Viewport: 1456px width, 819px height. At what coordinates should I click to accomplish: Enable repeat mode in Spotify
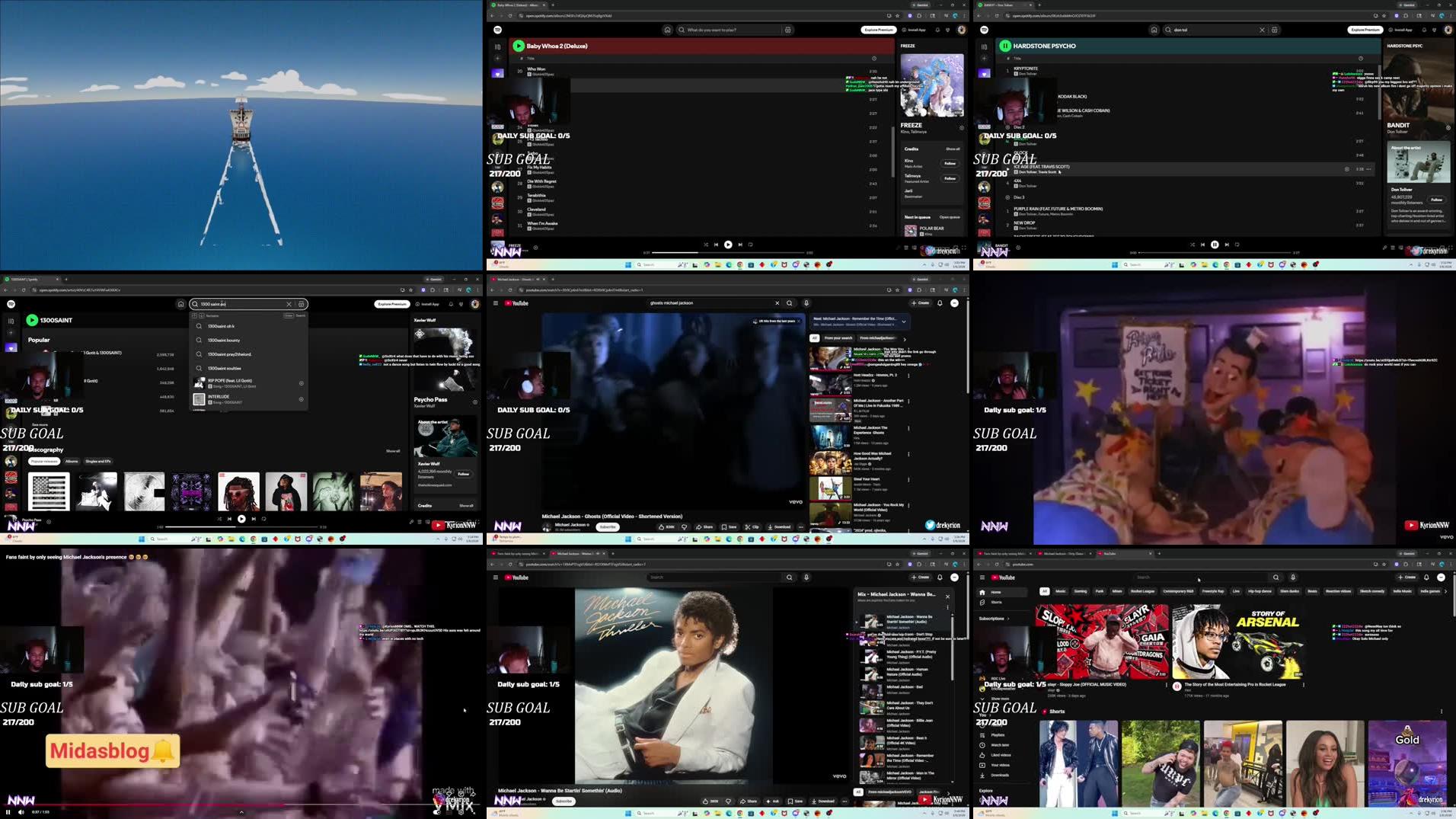click(750, 245)
